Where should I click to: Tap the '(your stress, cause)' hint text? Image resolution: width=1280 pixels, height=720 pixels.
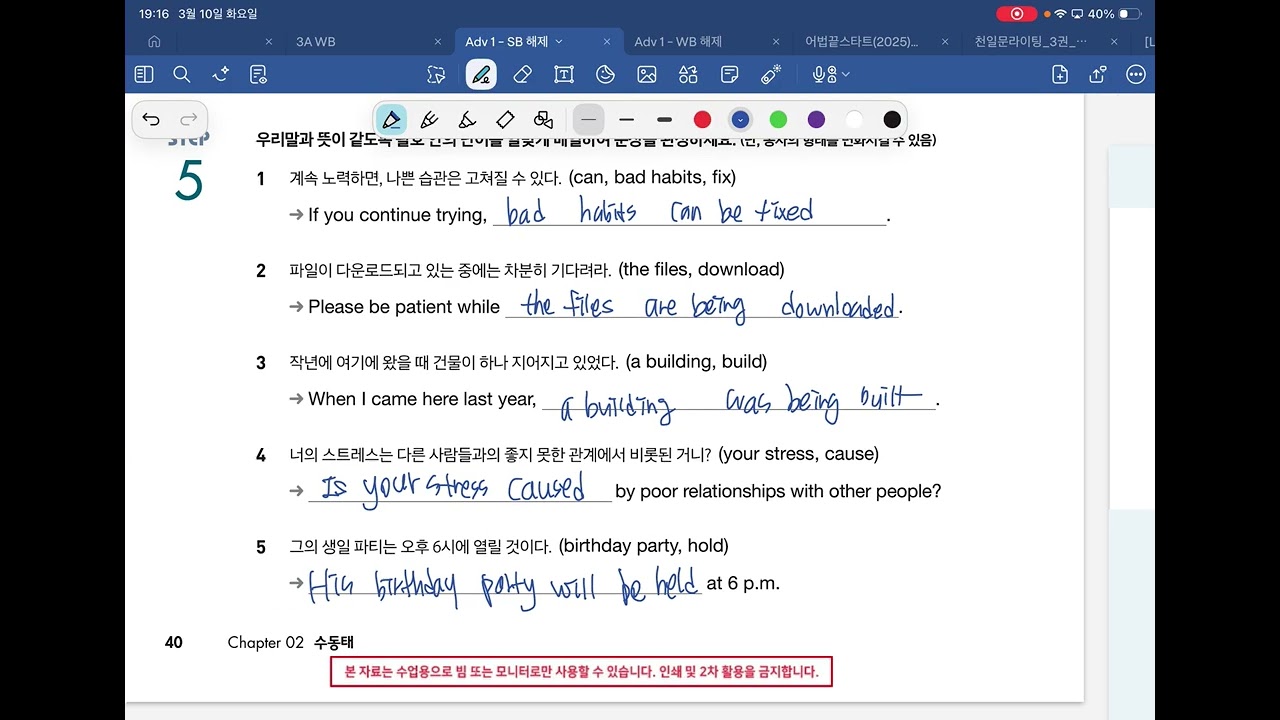tap(798, 454)
